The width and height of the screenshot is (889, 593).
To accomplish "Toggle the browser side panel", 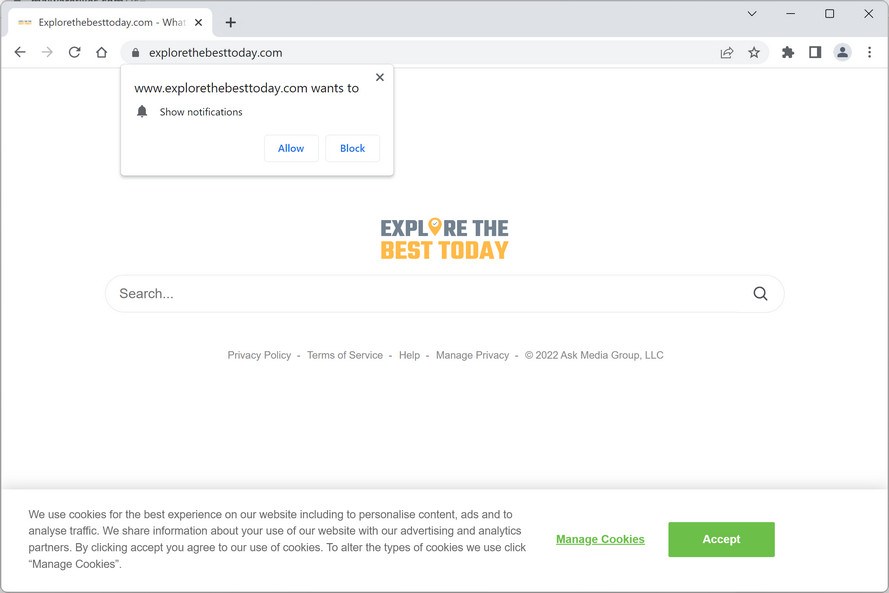I will tap(815, 53).
